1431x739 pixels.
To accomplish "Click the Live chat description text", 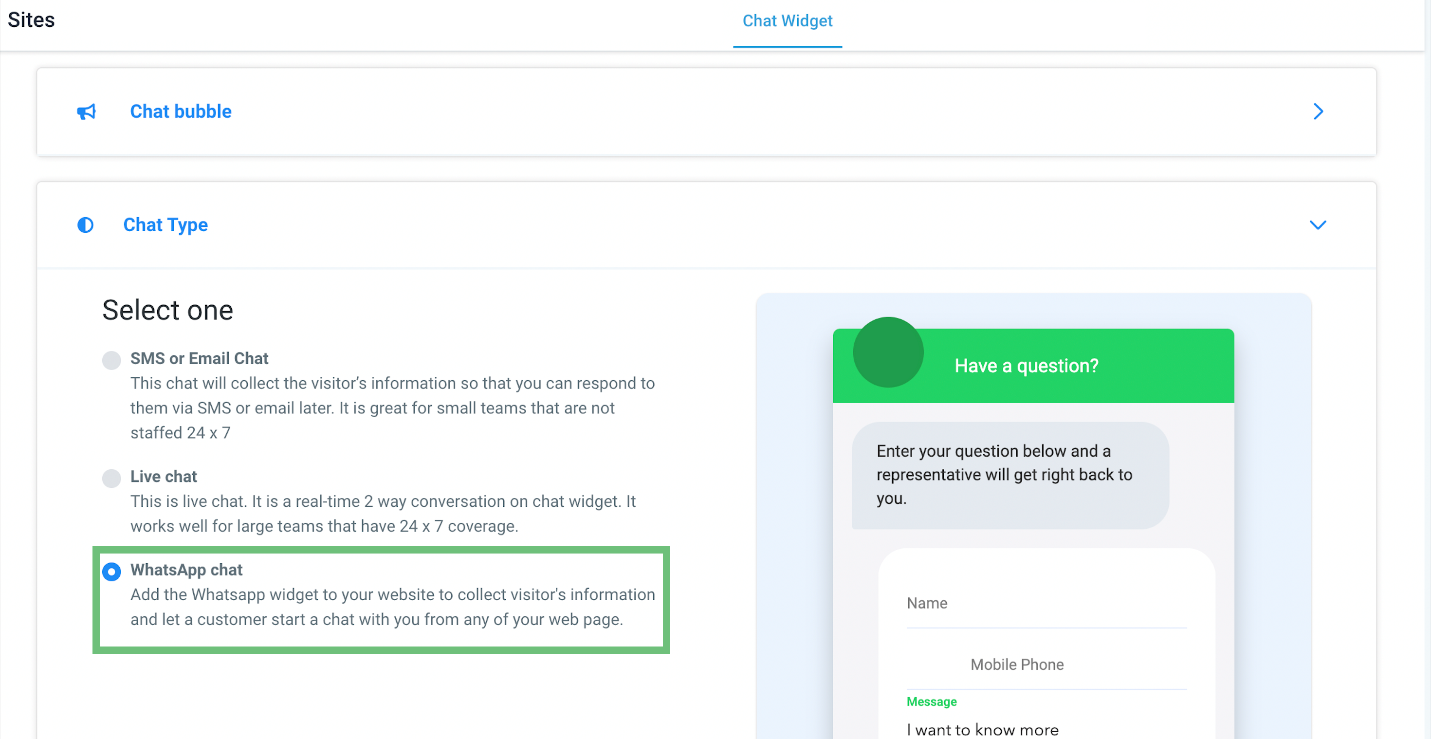I will point(384,514).
